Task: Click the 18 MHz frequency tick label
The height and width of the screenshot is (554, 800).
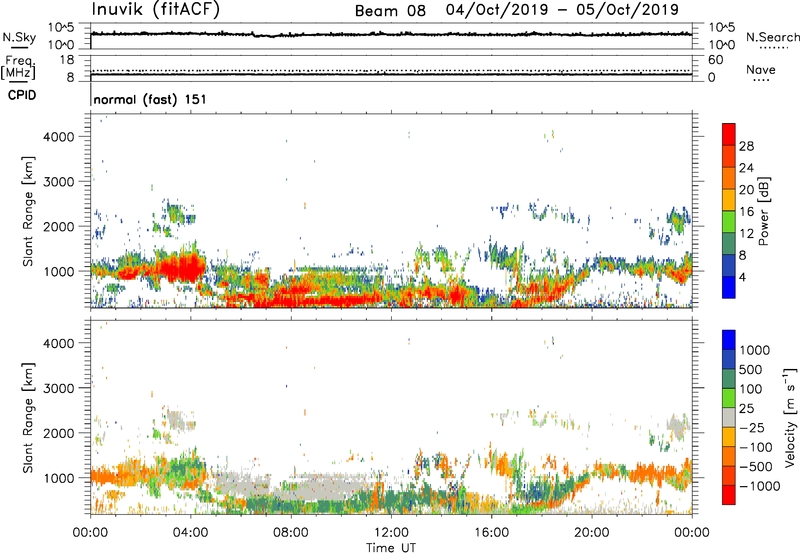Action: pyautogui.click(x=66, y=60)
